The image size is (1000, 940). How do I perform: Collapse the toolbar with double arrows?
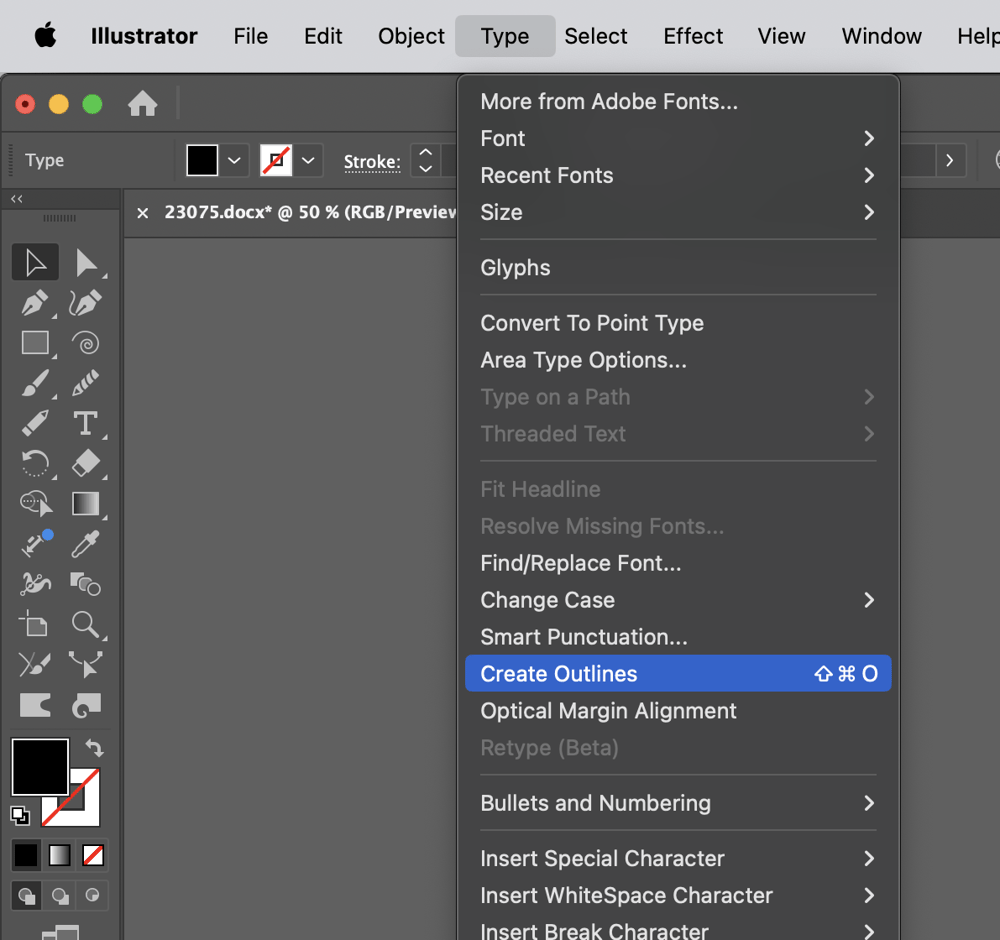[17, 199]
